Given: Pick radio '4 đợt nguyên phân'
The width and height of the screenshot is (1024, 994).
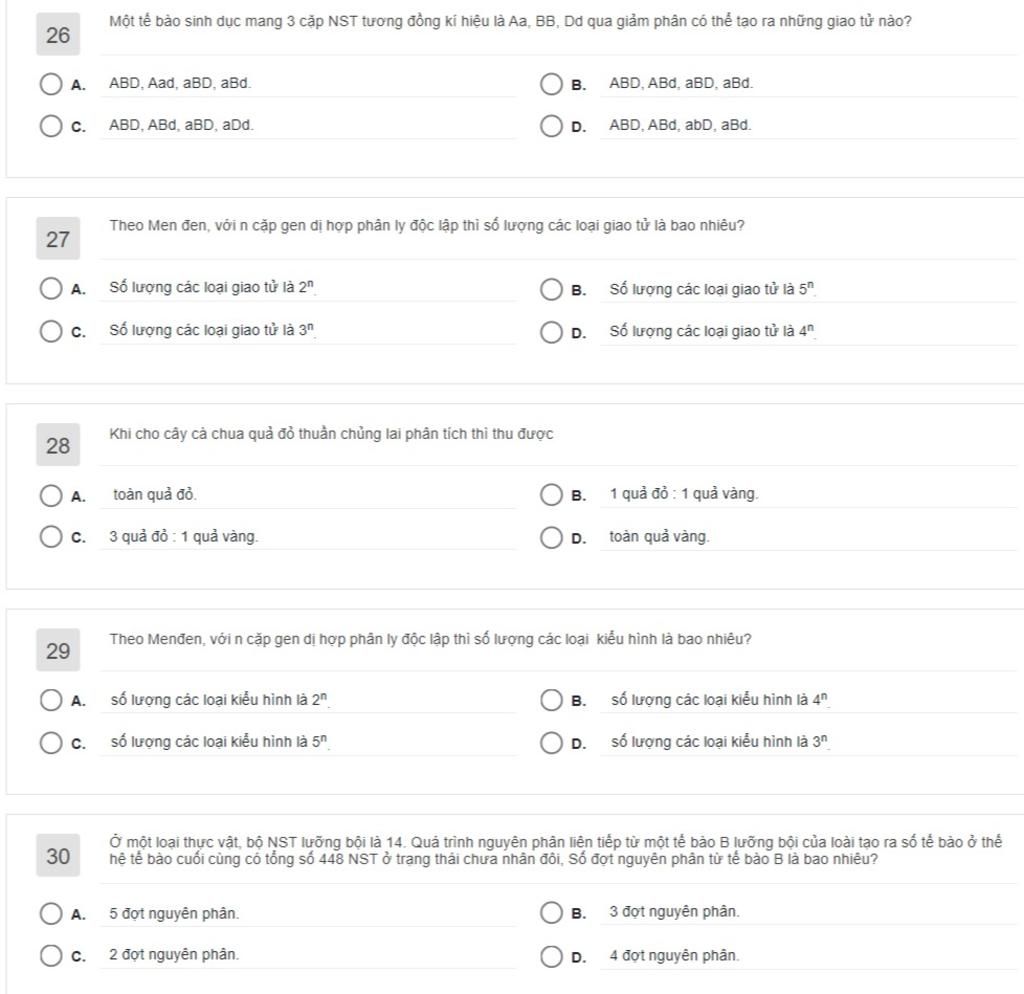Looking at the screenshot, I should 551,956.
